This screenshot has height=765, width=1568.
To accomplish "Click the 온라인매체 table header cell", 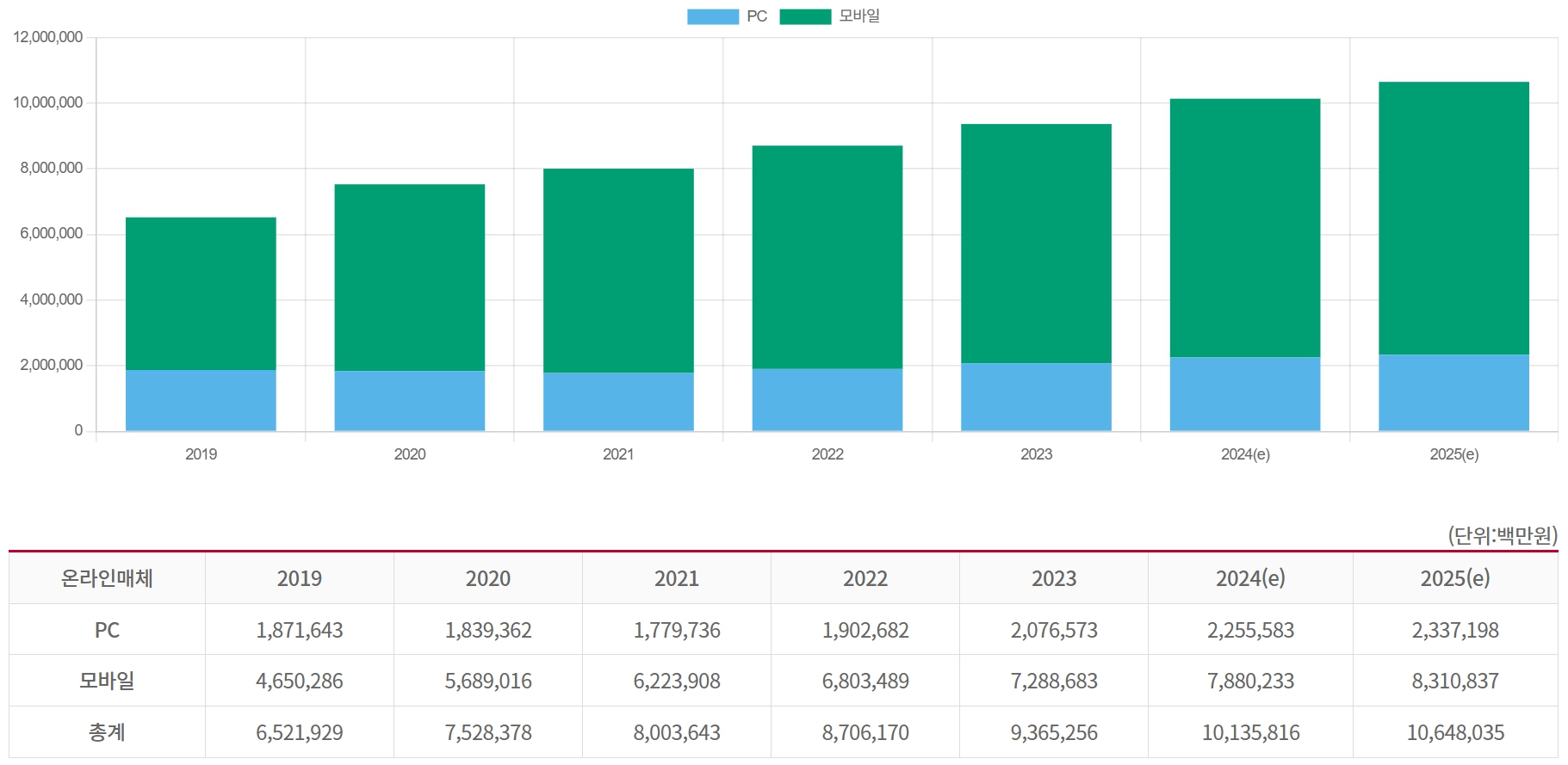I will (x=107, y=578).
